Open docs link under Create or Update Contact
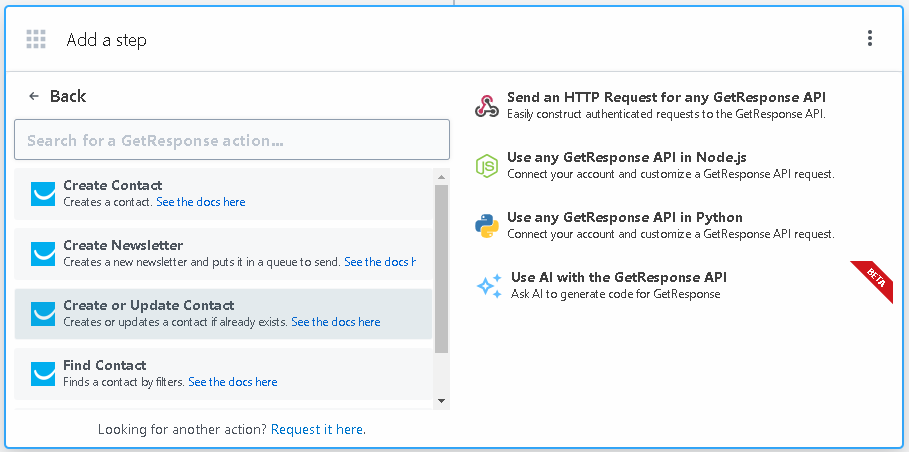The width and height of the screenshot is (909, 452). click(336, 322)
